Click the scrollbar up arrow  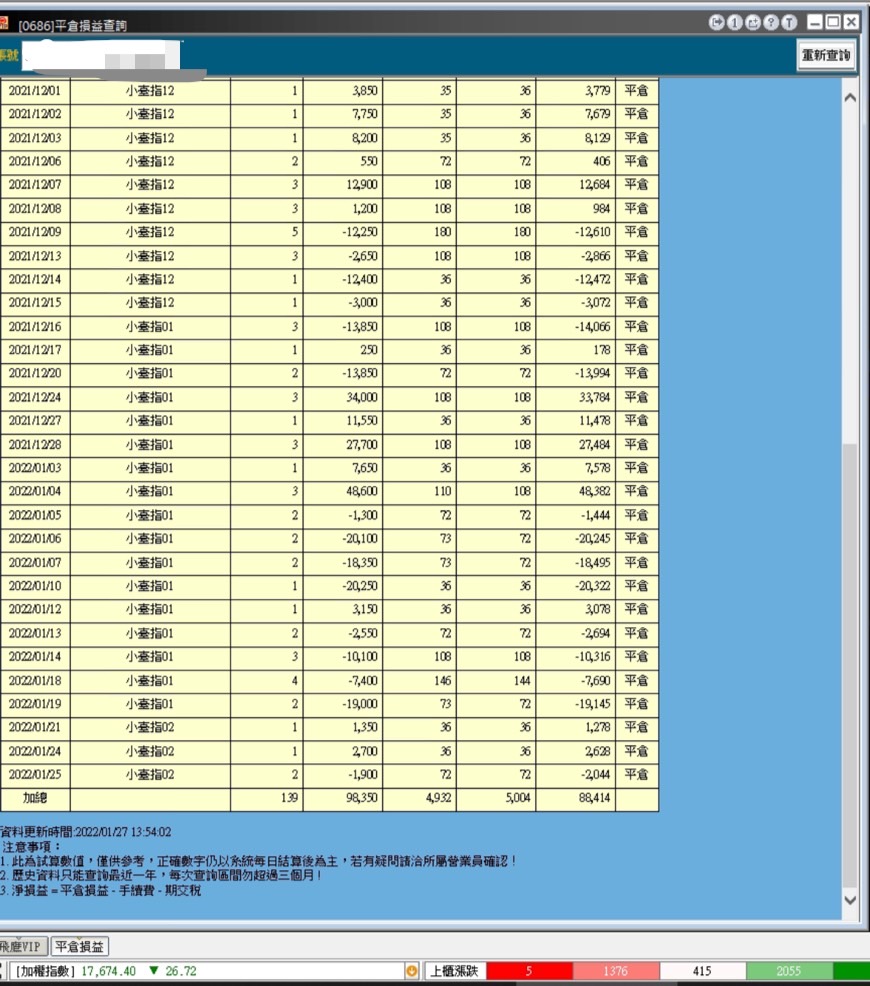849,96
